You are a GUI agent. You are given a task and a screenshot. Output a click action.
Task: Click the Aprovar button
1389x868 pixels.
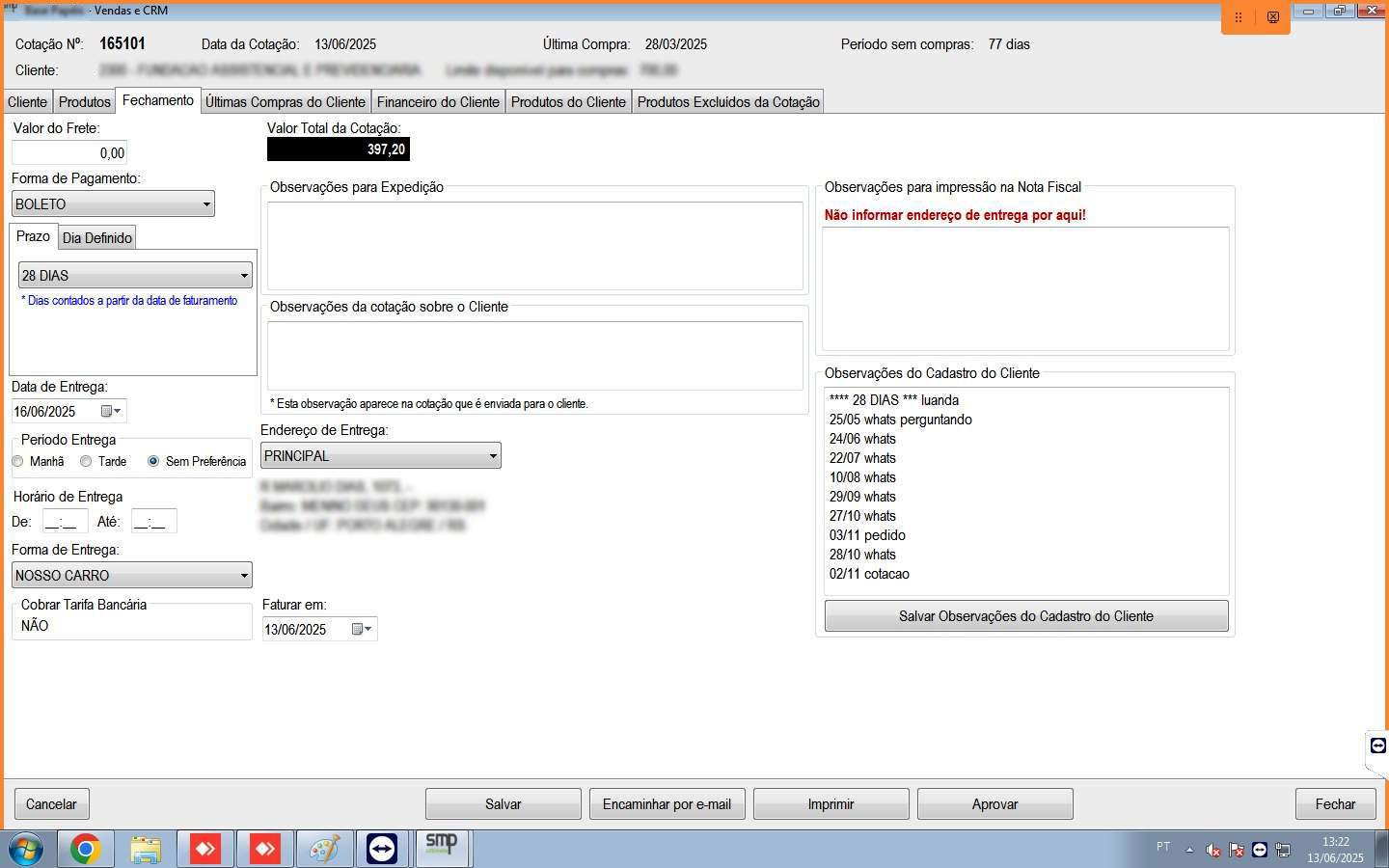tap(995, 804)
